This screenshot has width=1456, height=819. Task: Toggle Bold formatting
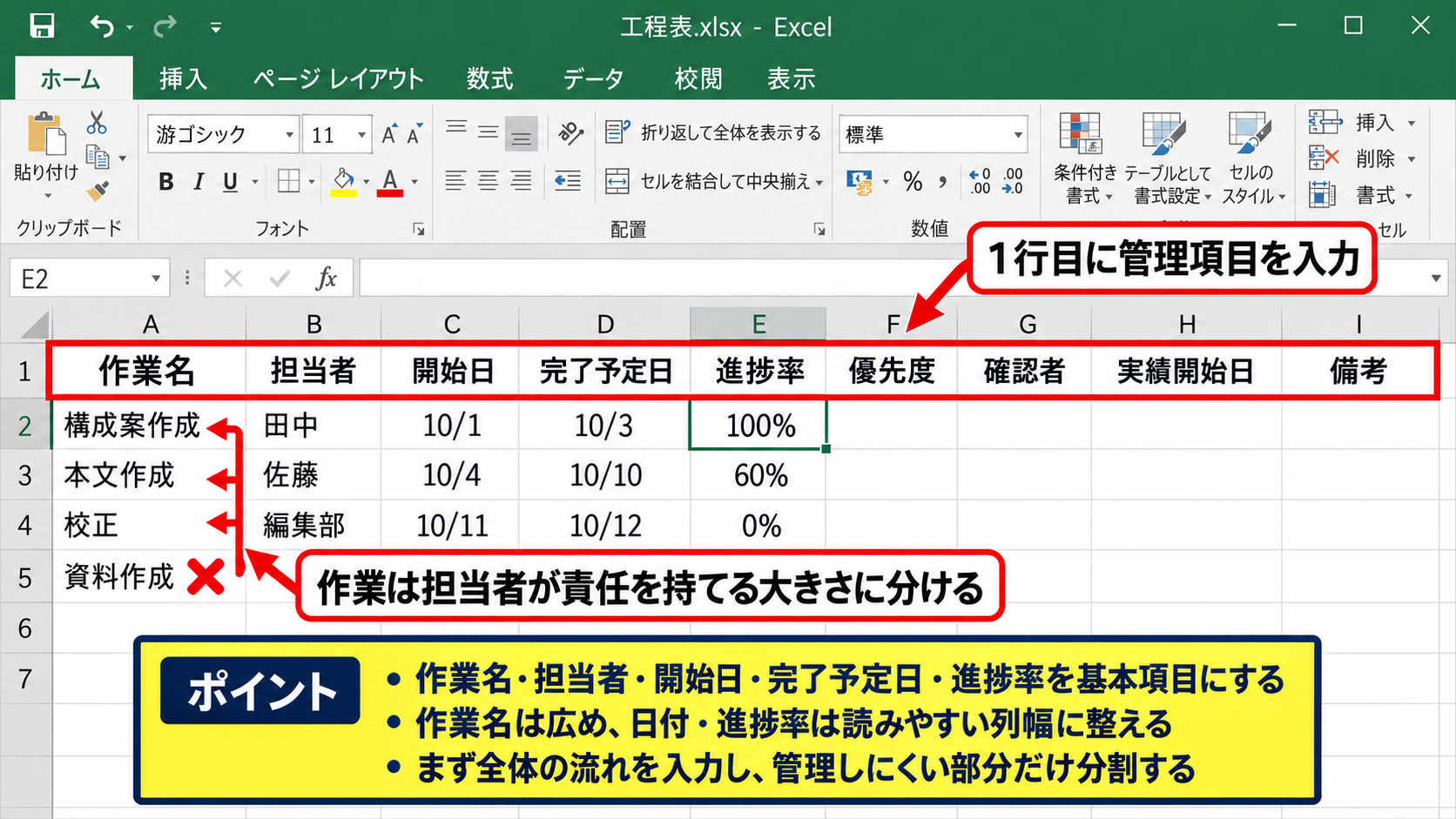click(165, 181)
